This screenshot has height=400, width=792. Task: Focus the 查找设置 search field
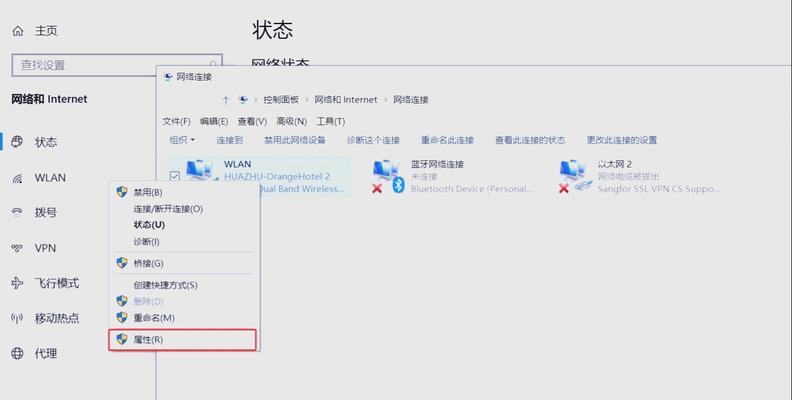pyautogui.click(x=117, y=65)
